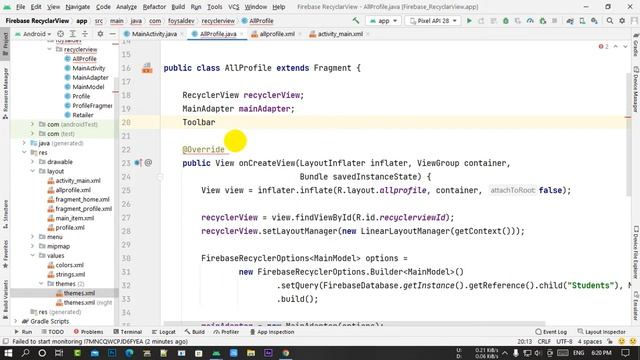640x360 pixels.
Task: Click the editor vertical scrollbar
Action: (628, 135)
